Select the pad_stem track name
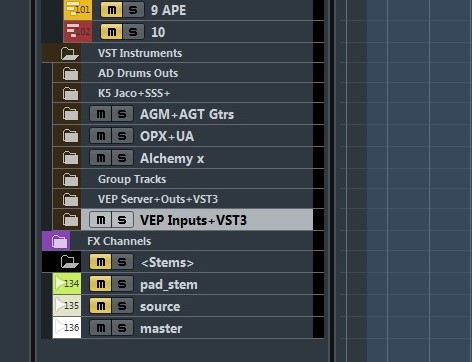Image resolution: width=472 pixels, height=362 pixels. [169, 285]
